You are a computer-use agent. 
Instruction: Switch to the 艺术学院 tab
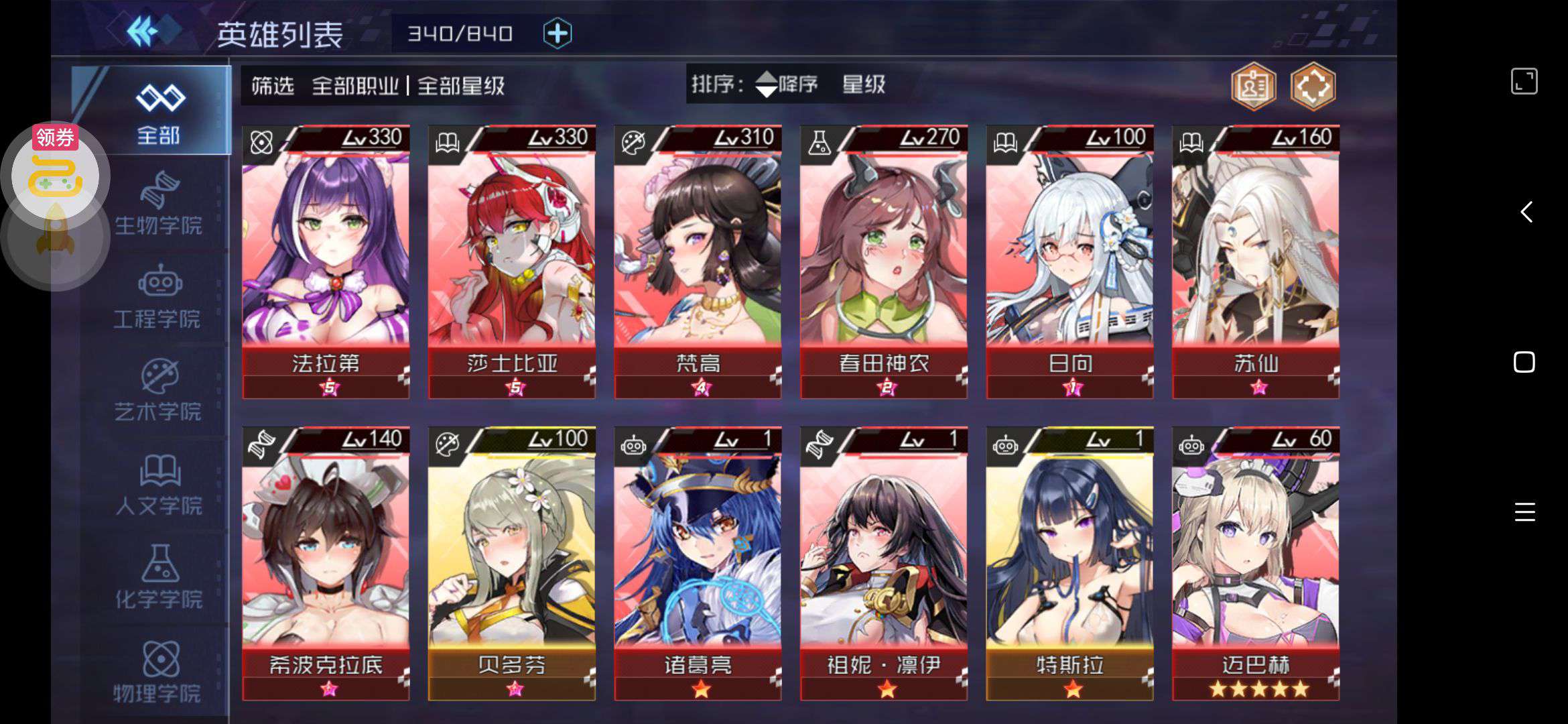point(158,390)
